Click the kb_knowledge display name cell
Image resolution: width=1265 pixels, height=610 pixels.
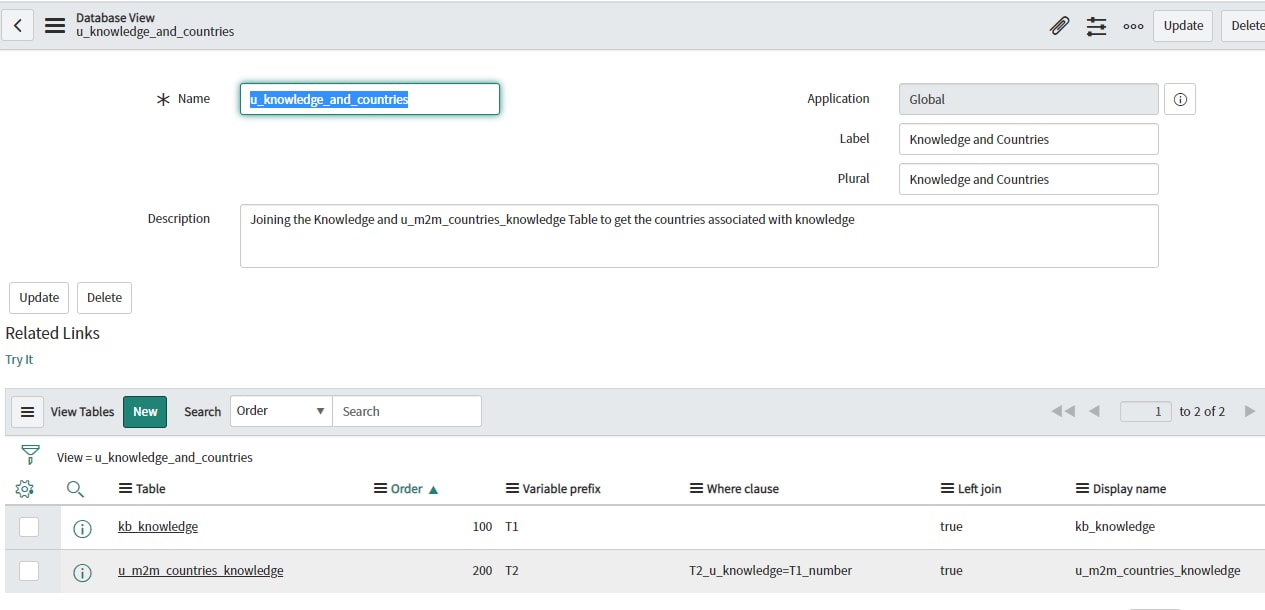(1115, 526)
